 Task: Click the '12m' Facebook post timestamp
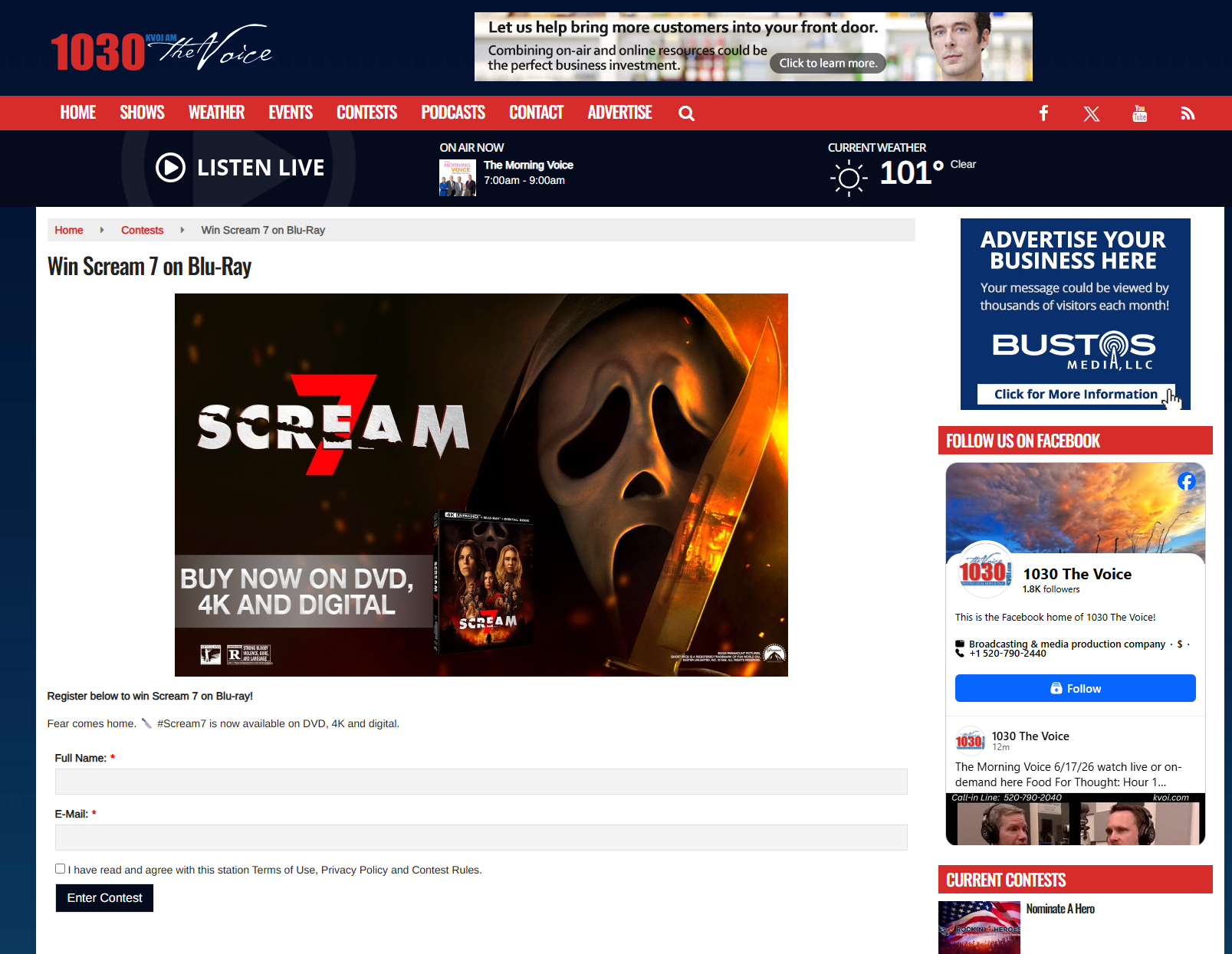1000,747
